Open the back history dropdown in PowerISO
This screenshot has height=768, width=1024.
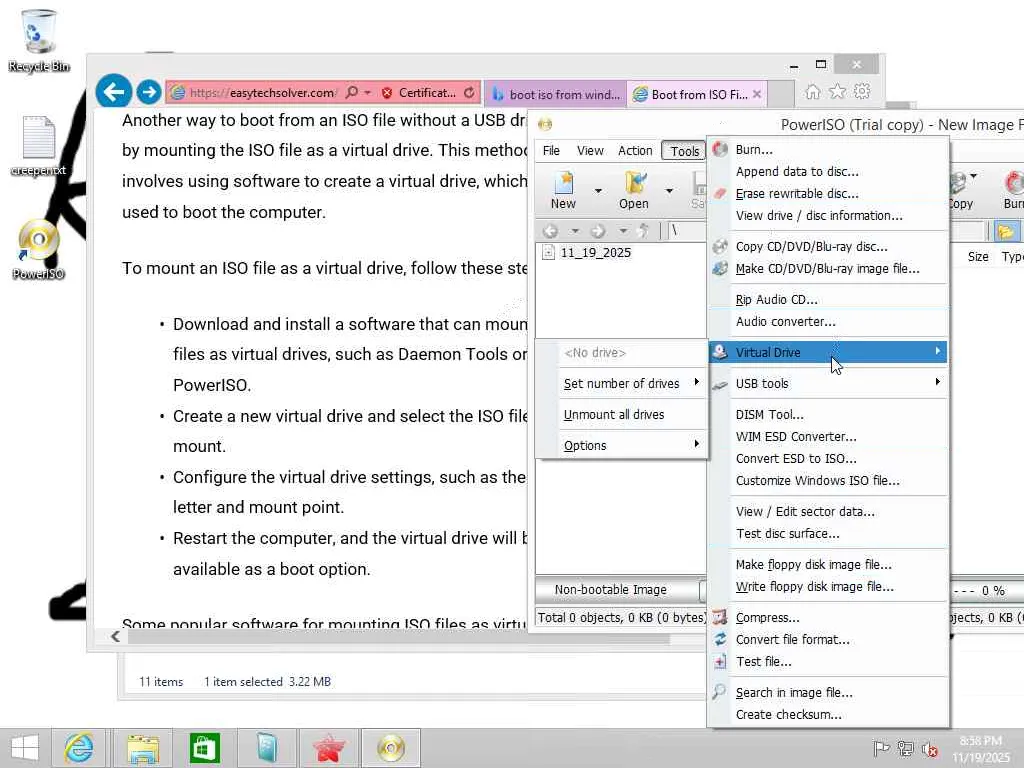pos(575,231)
